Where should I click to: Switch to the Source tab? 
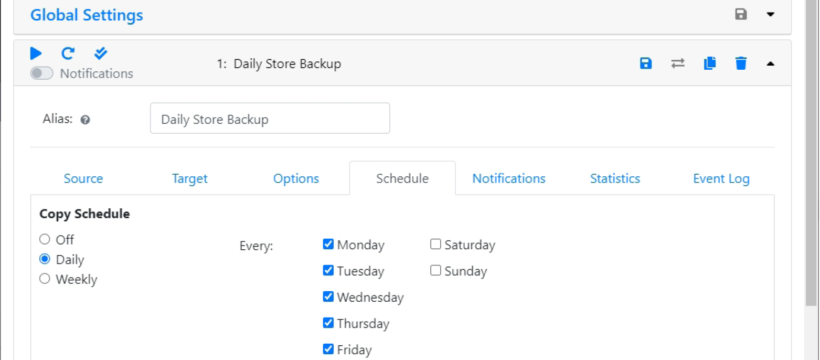83,178
